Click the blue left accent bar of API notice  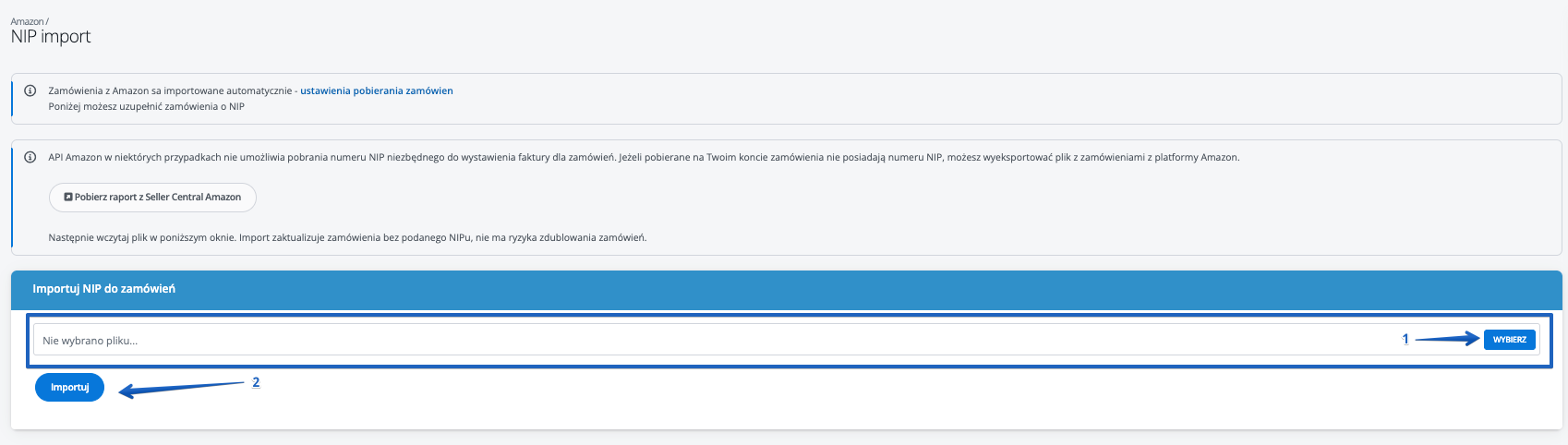pos(12,198)
